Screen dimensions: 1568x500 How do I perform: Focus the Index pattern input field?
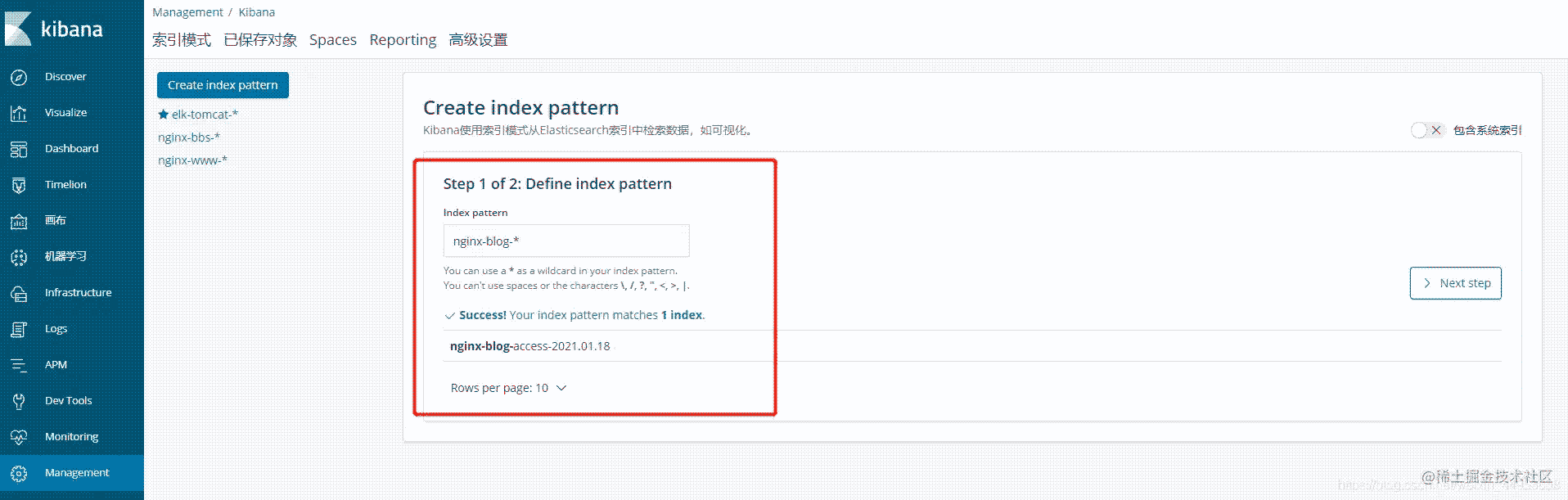tap(566, 241)
